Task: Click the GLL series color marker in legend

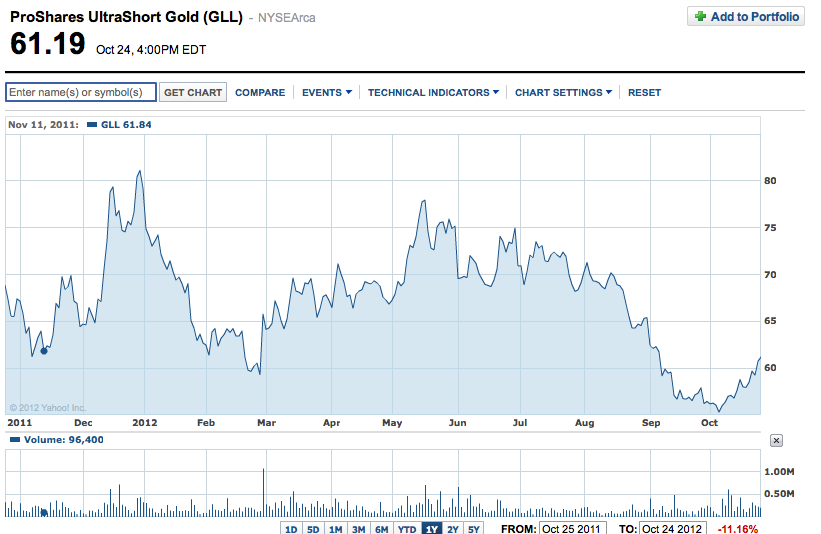Action: [92, 125]
